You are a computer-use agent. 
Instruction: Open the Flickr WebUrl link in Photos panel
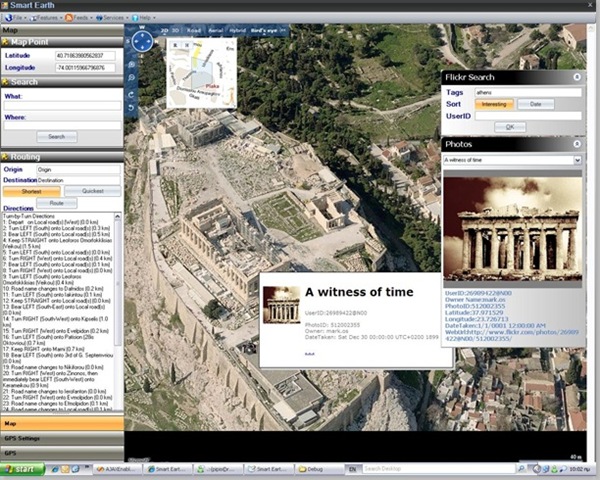point(512,336)
